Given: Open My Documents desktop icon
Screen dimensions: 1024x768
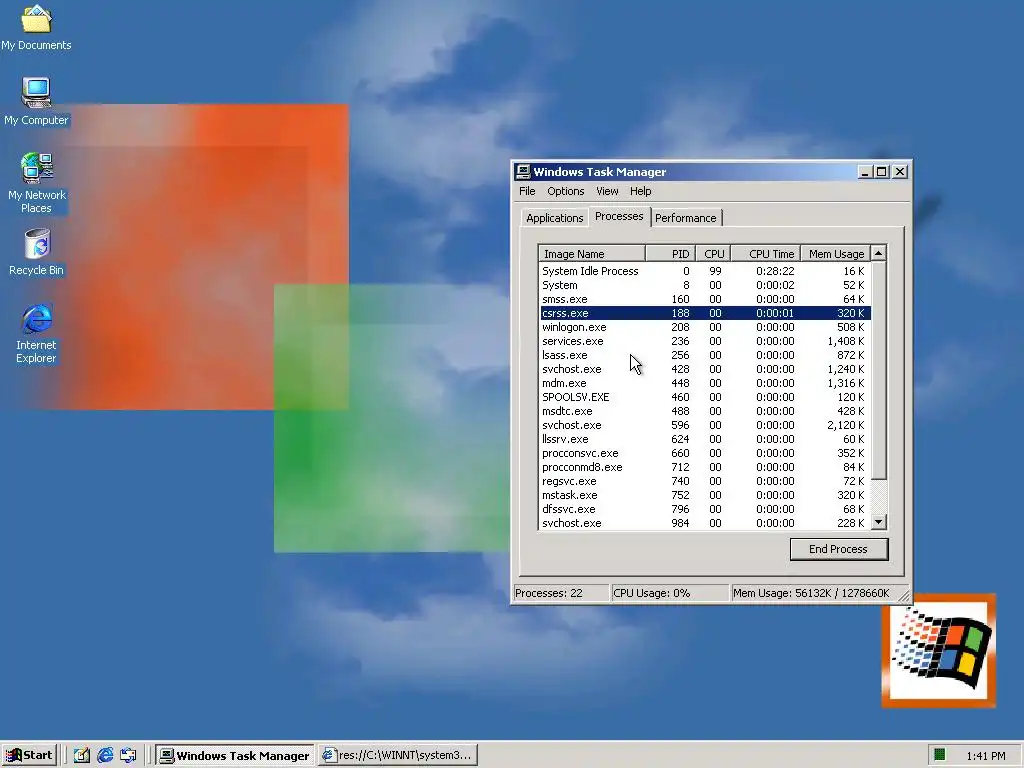Looking at the screenshot, I should point(36,27).
